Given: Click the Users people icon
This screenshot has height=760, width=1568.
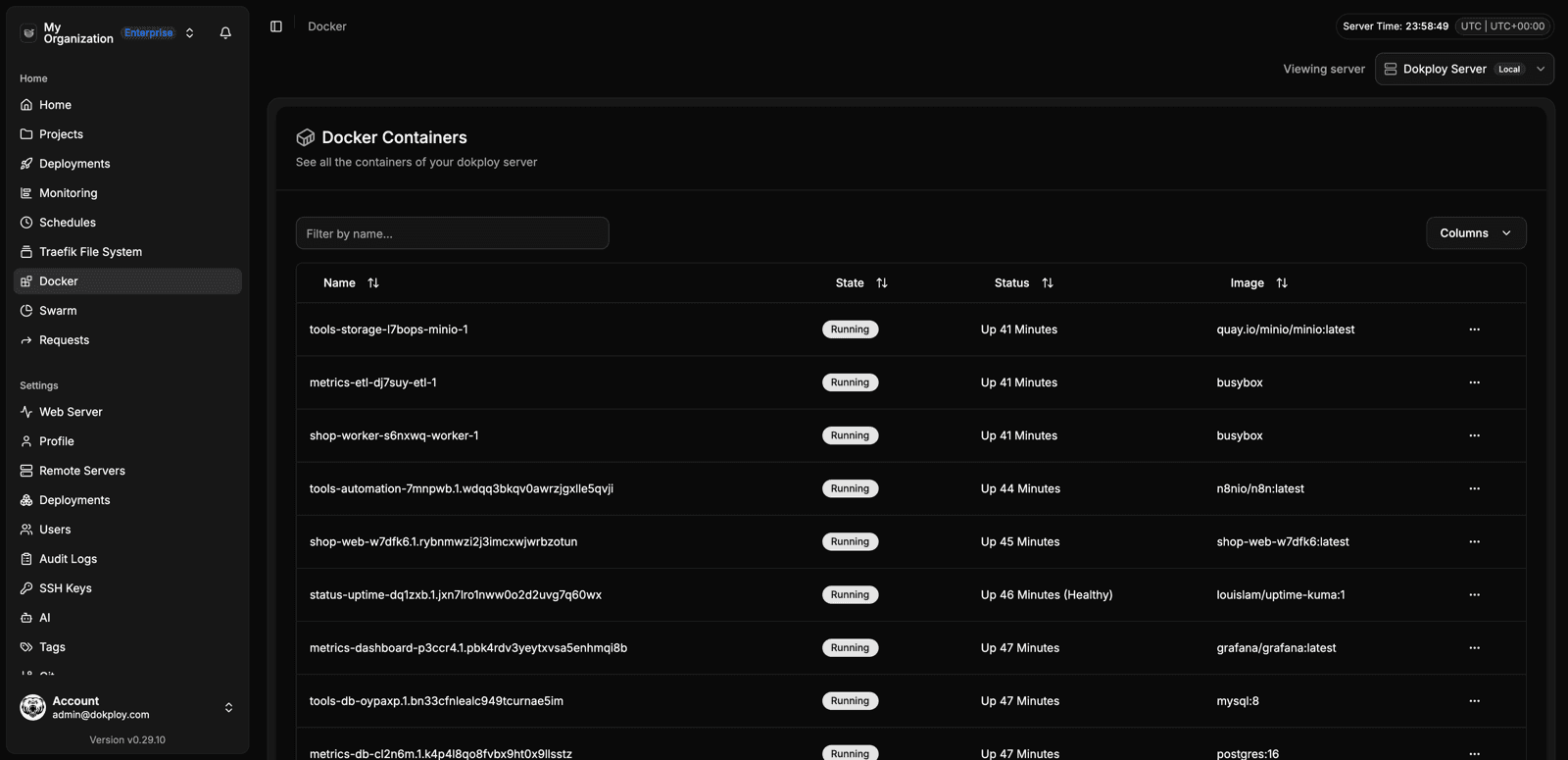Looking at the screenshot, I should (26, 530).
